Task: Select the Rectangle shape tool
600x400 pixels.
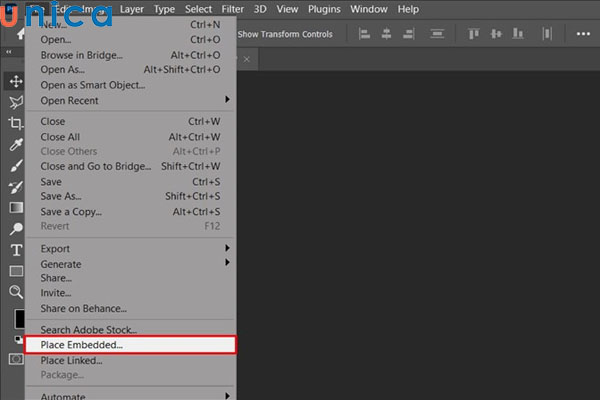Action: coord(16,270)
